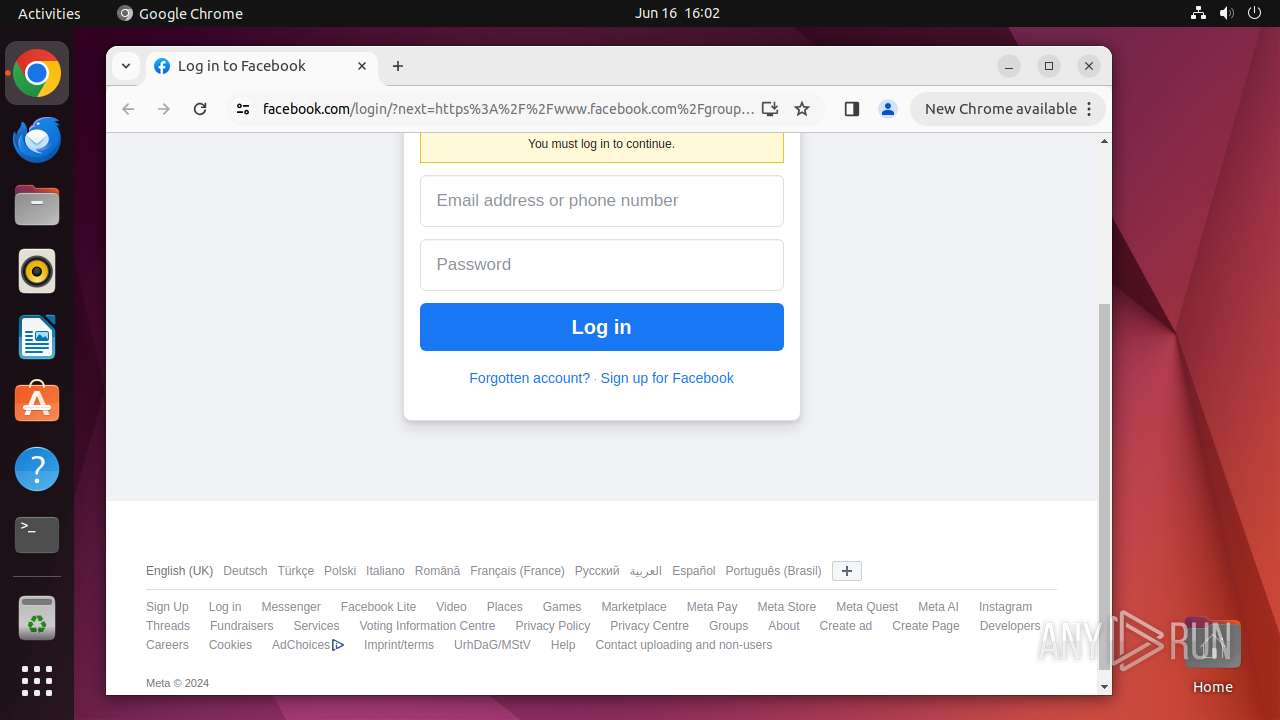Open Chrome three-dot menu
Viewport: 1280px width, 720px height.
pyautogui.click(x=1089, y=109)
